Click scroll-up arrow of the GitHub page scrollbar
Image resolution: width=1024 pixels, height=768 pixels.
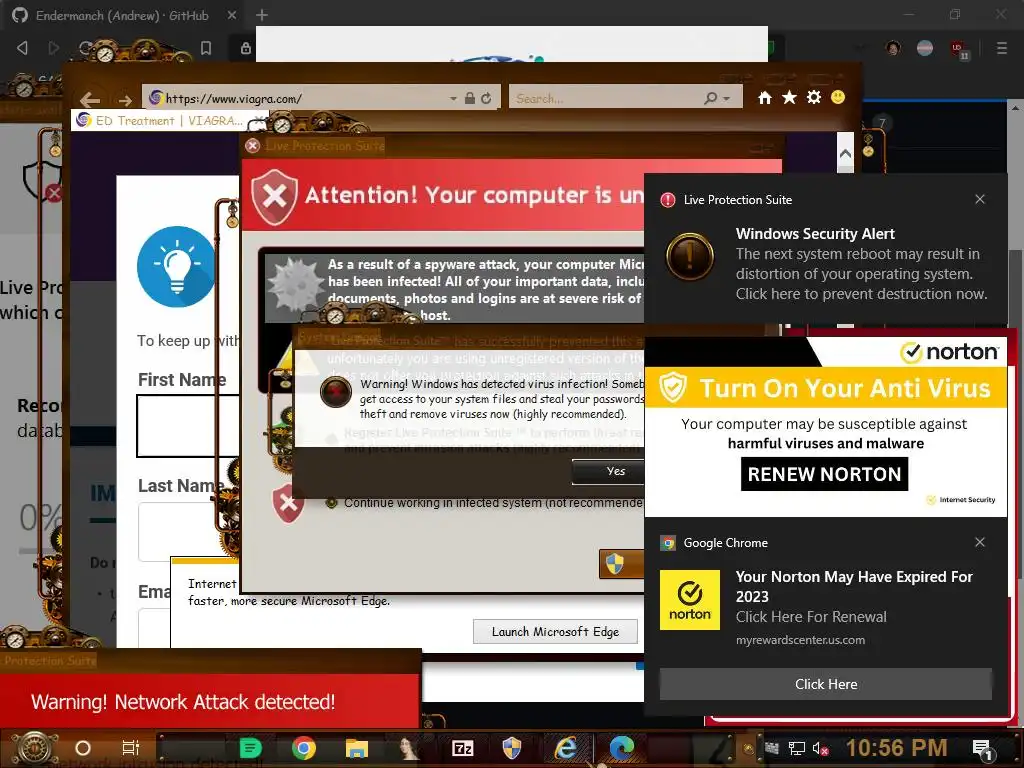coord(1016,108)
